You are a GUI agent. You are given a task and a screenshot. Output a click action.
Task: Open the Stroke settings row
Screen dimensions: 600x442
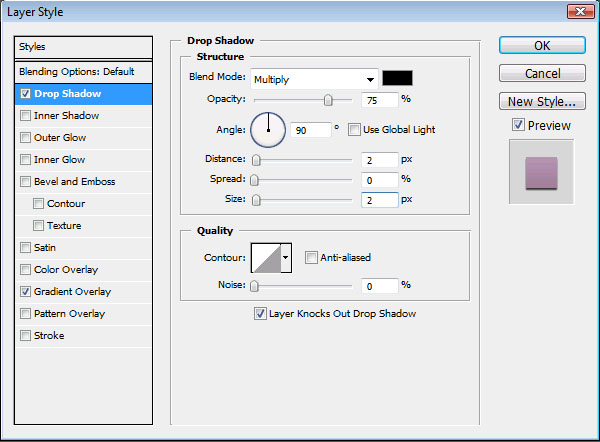point(83,336)
